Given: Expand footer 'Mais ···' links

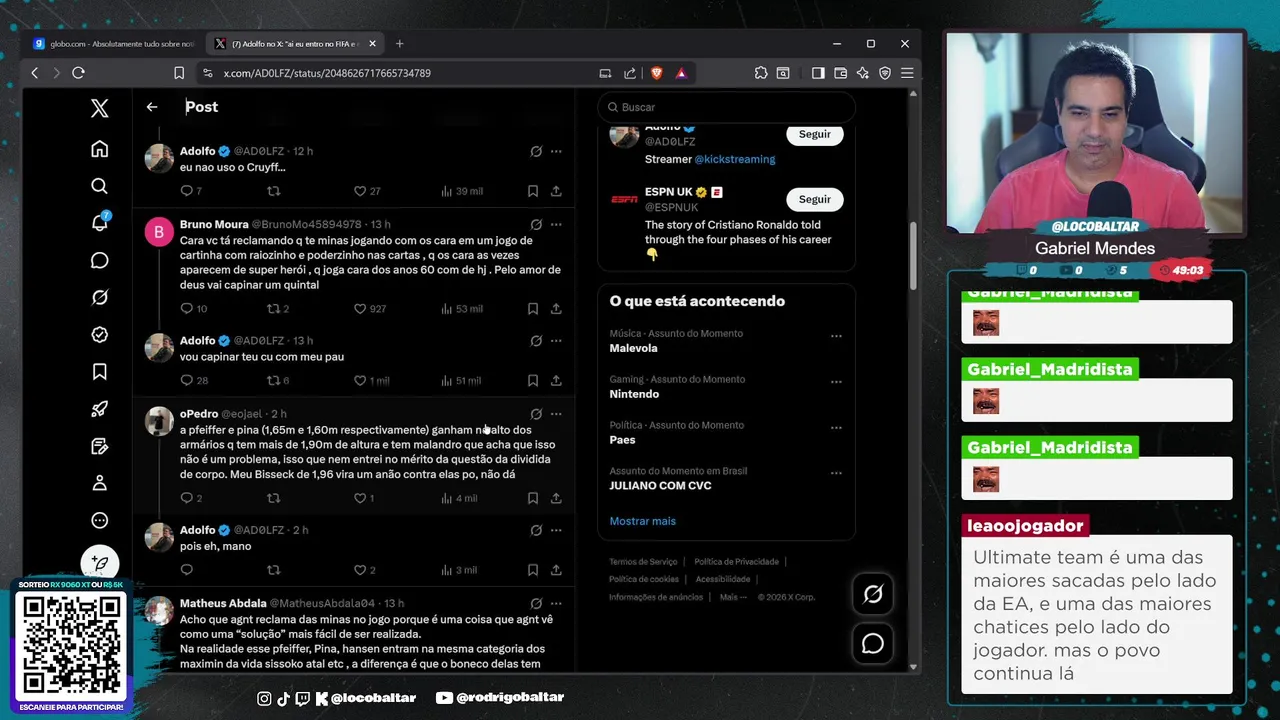Looking at the screenshot, I should pos(733,597).
